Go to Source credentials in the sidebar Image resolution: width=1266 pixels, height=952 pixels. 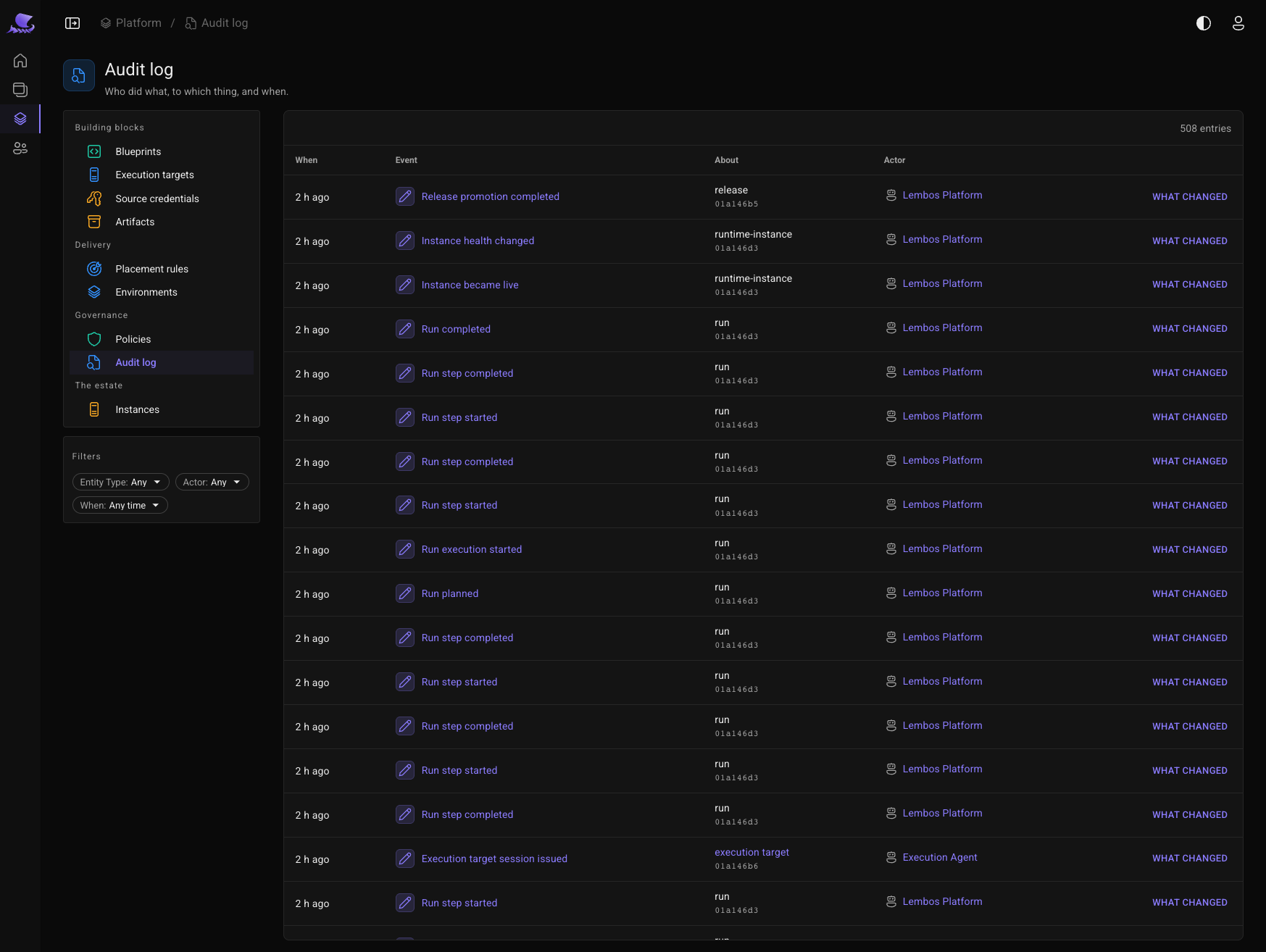pyautogui.click(x=162, y=199)
